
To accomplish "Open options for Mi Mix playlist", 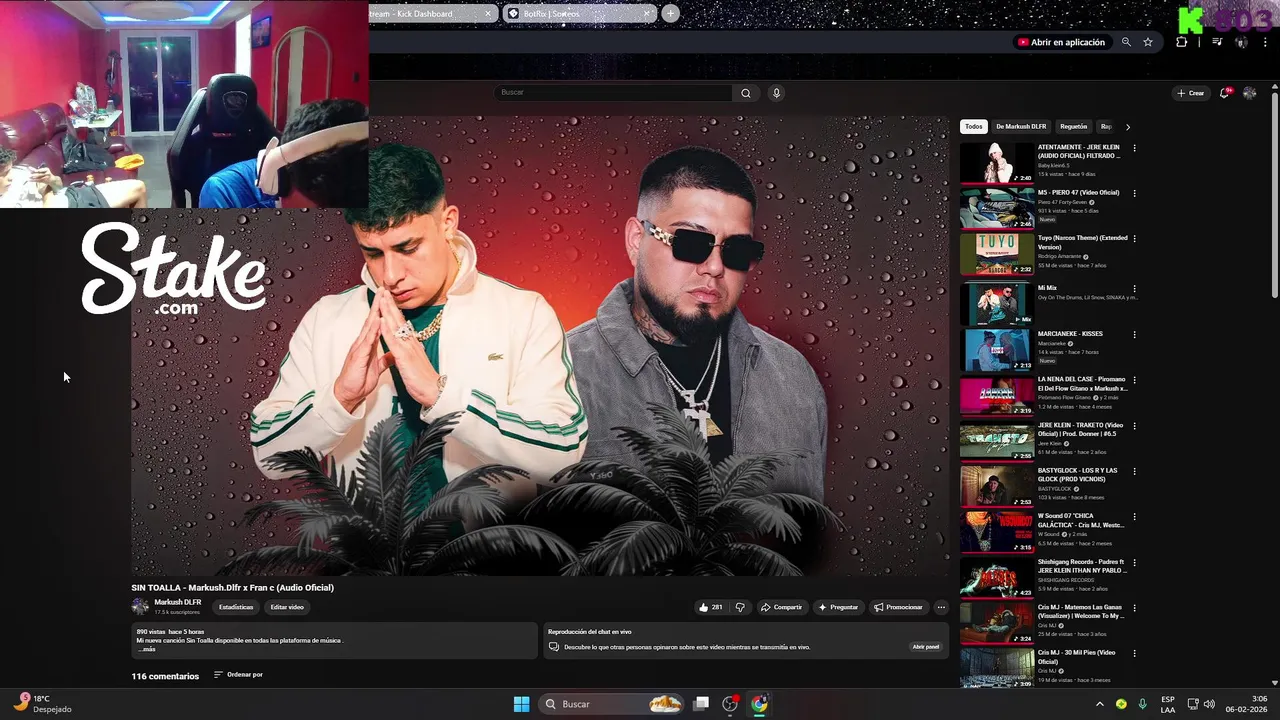I will click(x=1134, y=289).
